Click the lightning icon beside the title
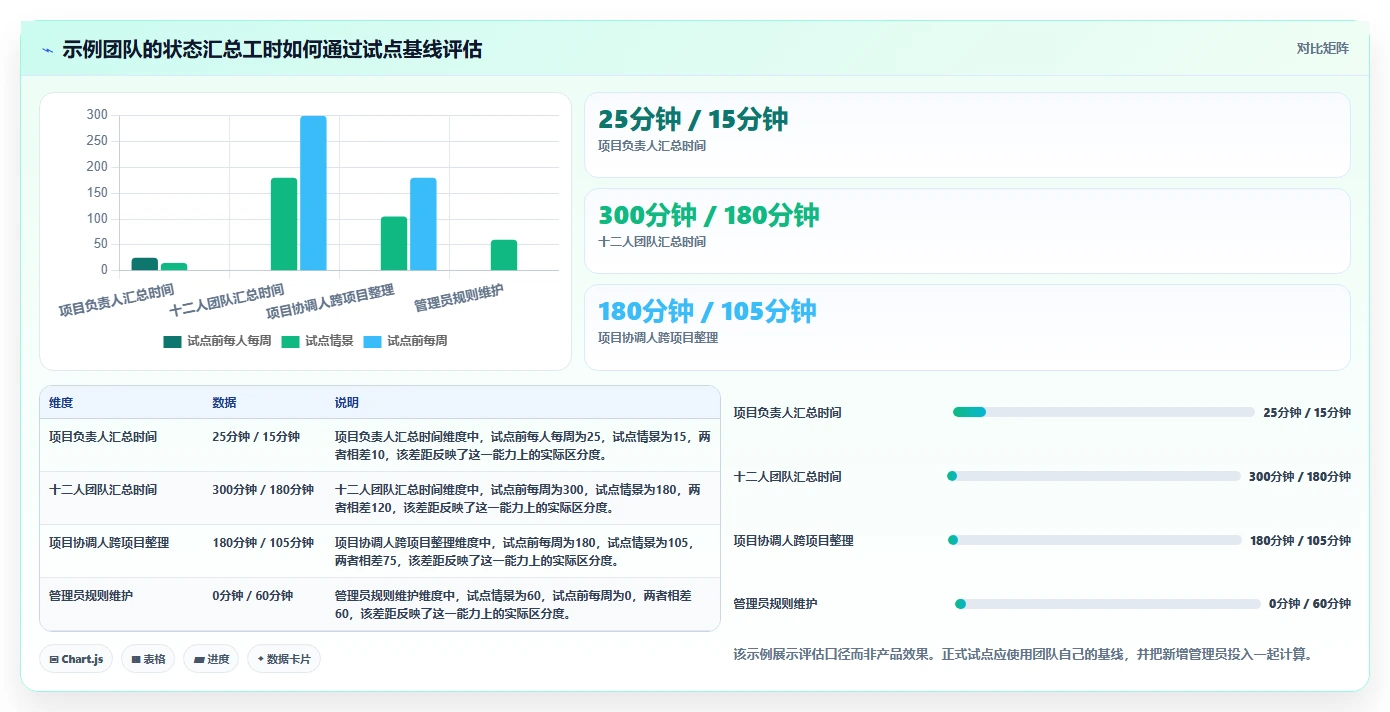Image resolution: width=1390 pixels, height=712 pixels. 47,50
